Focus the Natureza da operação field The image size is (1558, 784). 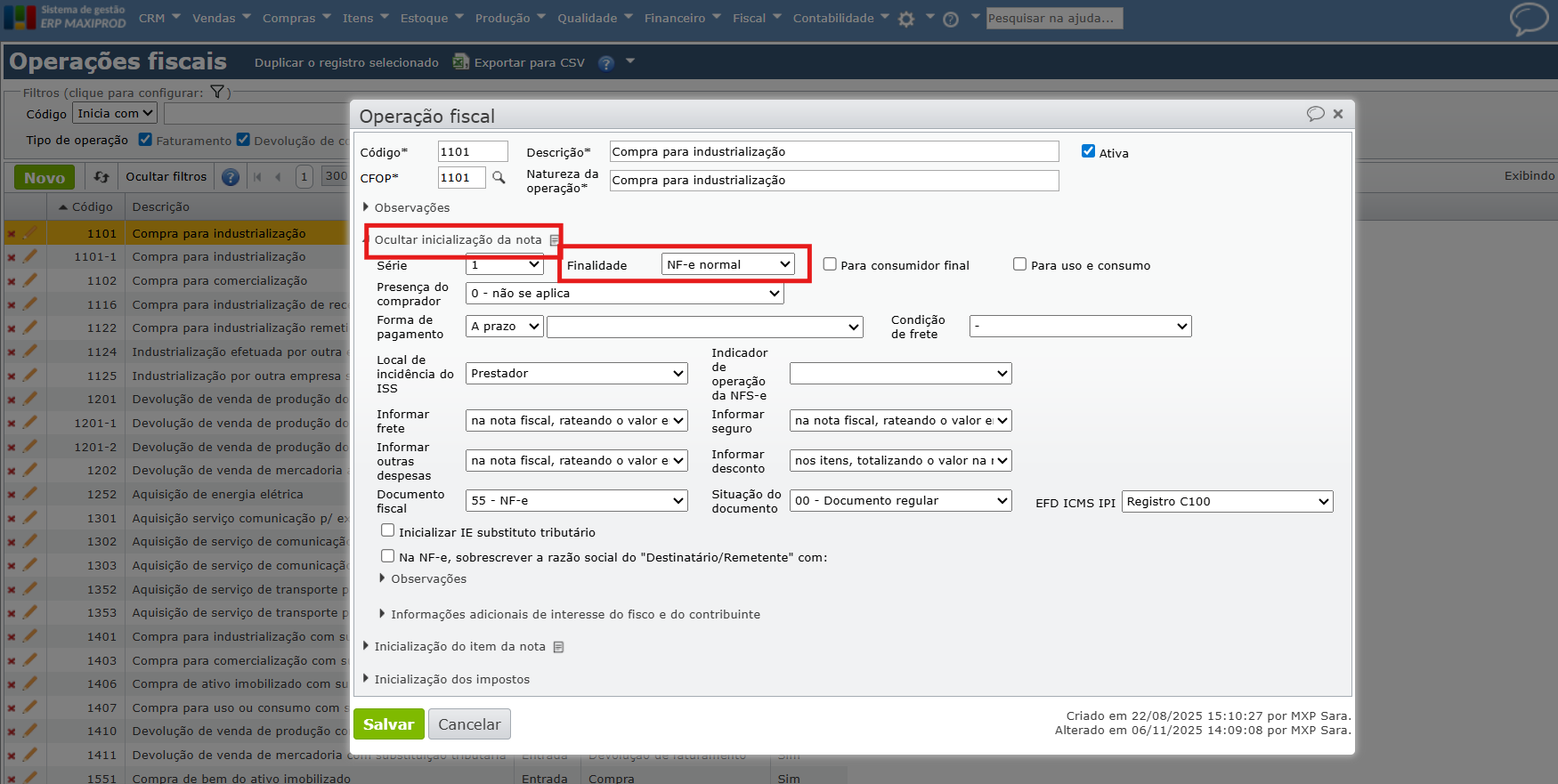834,181
